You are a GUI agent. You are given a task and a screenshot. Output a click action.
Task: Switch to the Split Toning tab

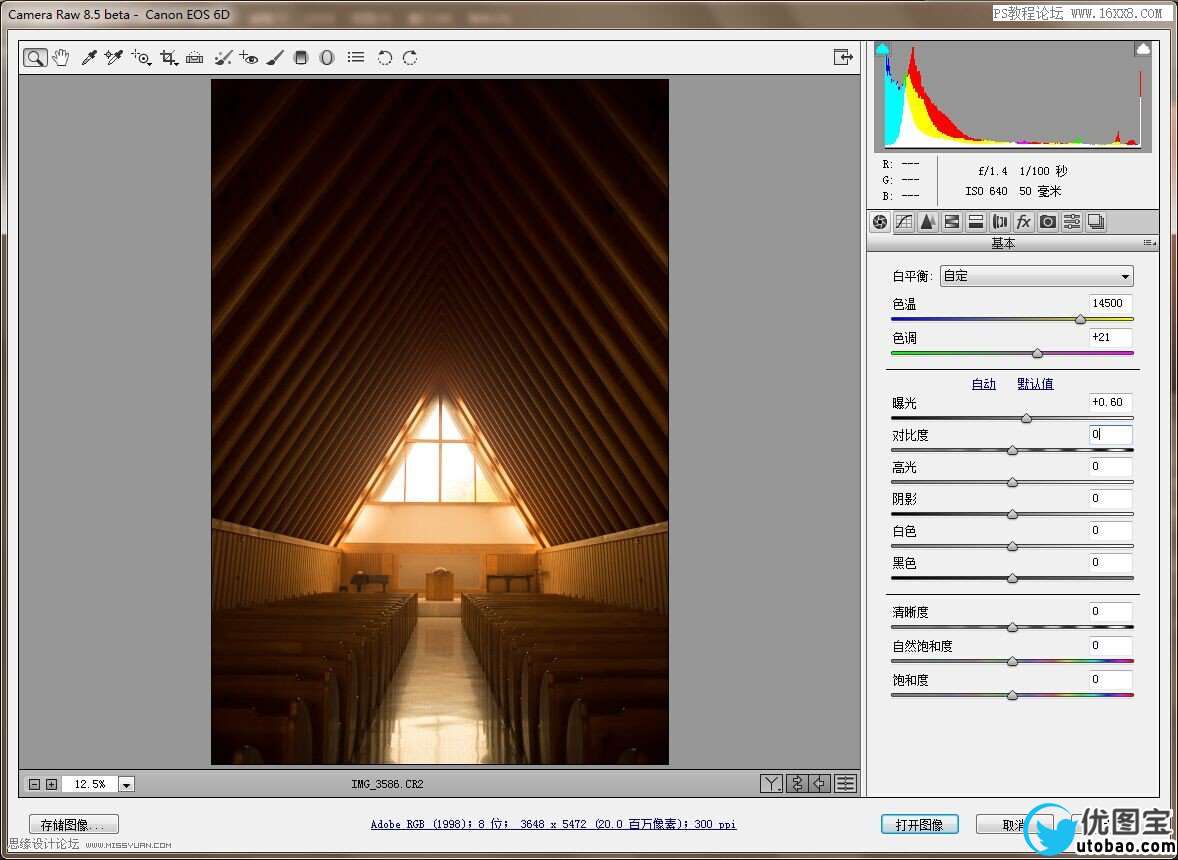coord(976,222)
